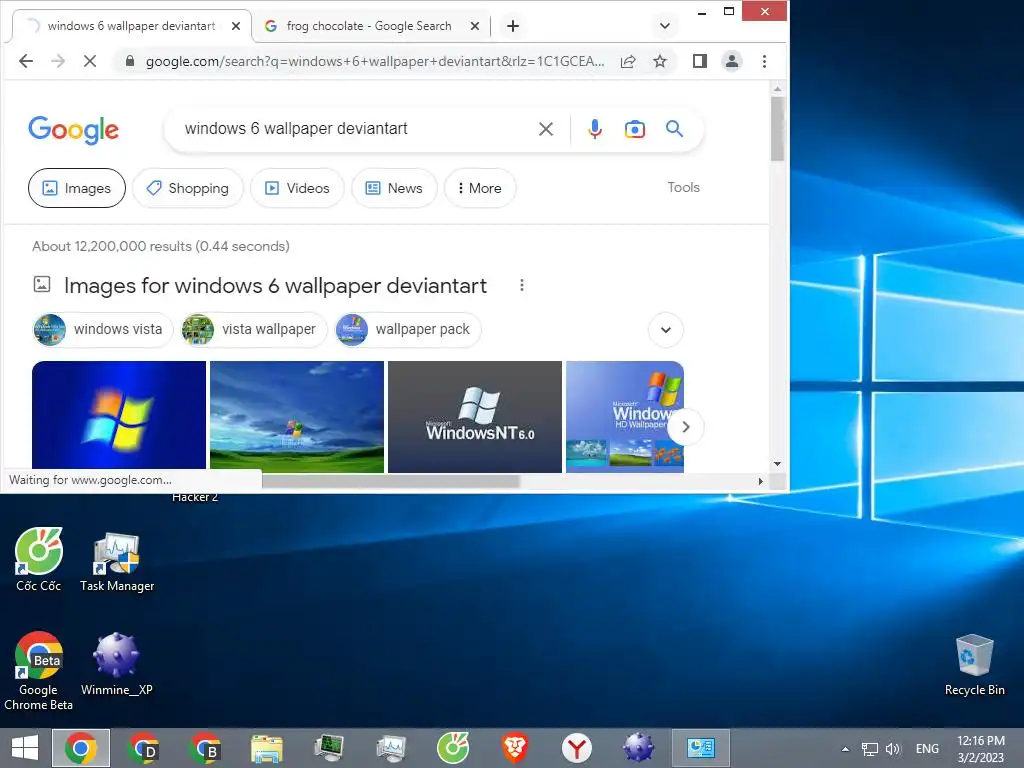Click the minesweeper taskbar icon
The height and width of the screenshot is (768, 1024).
pos(638,748)
